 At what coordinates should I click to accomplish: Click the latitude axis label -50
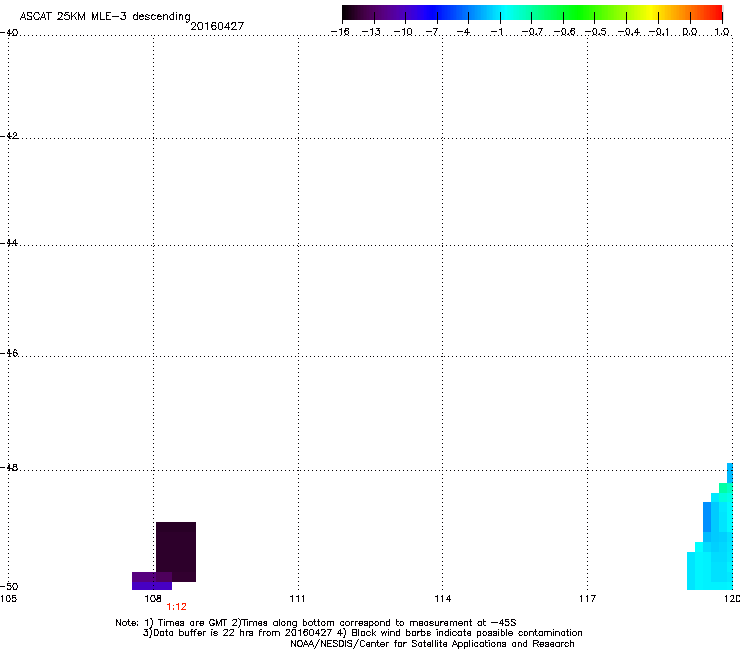click(x=9, y=587)
